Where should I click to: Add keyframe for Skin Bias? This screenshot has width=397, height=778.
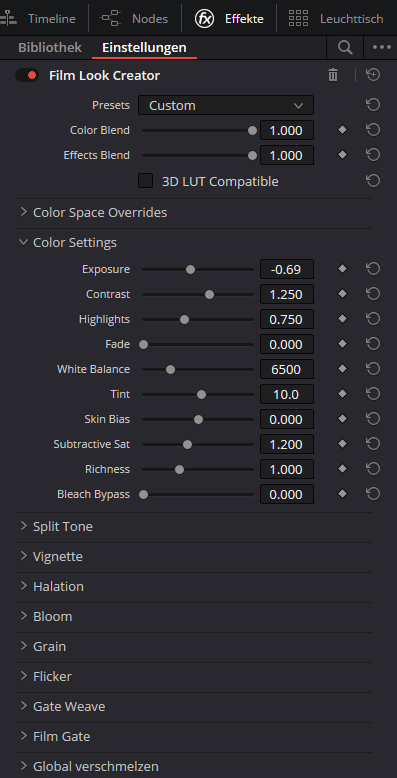pyautogui.click(x=342, y=419)
